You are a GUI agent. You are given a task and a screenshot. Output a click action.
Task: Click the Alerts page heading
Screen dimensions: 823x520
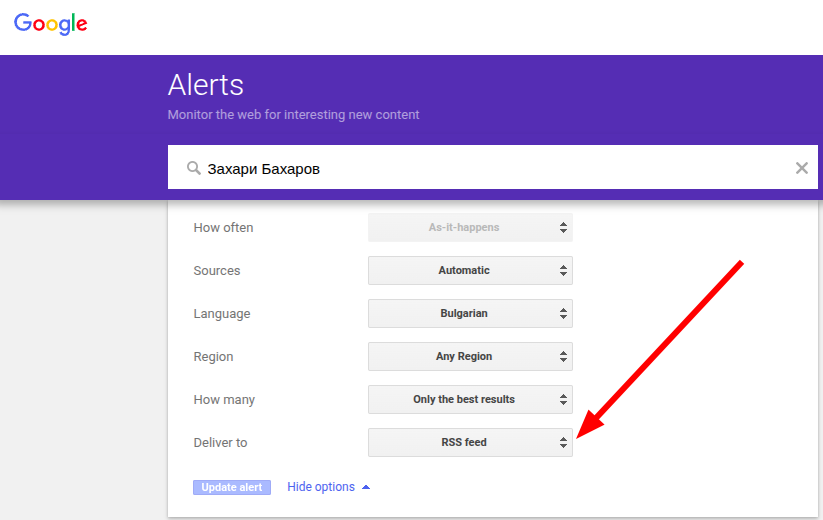pyautogui.click(x=206, y=85)
